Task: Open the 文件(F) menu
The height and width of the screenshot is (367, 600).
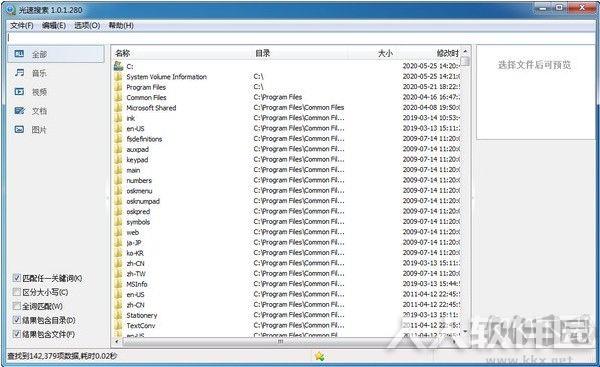Action: pos(22,26)
